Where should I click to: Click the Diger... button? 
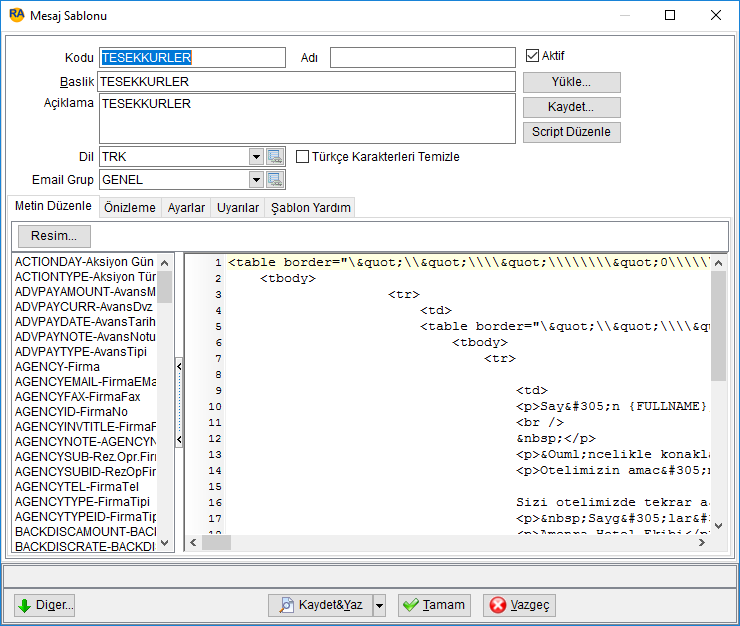click(x=44, y=605)
